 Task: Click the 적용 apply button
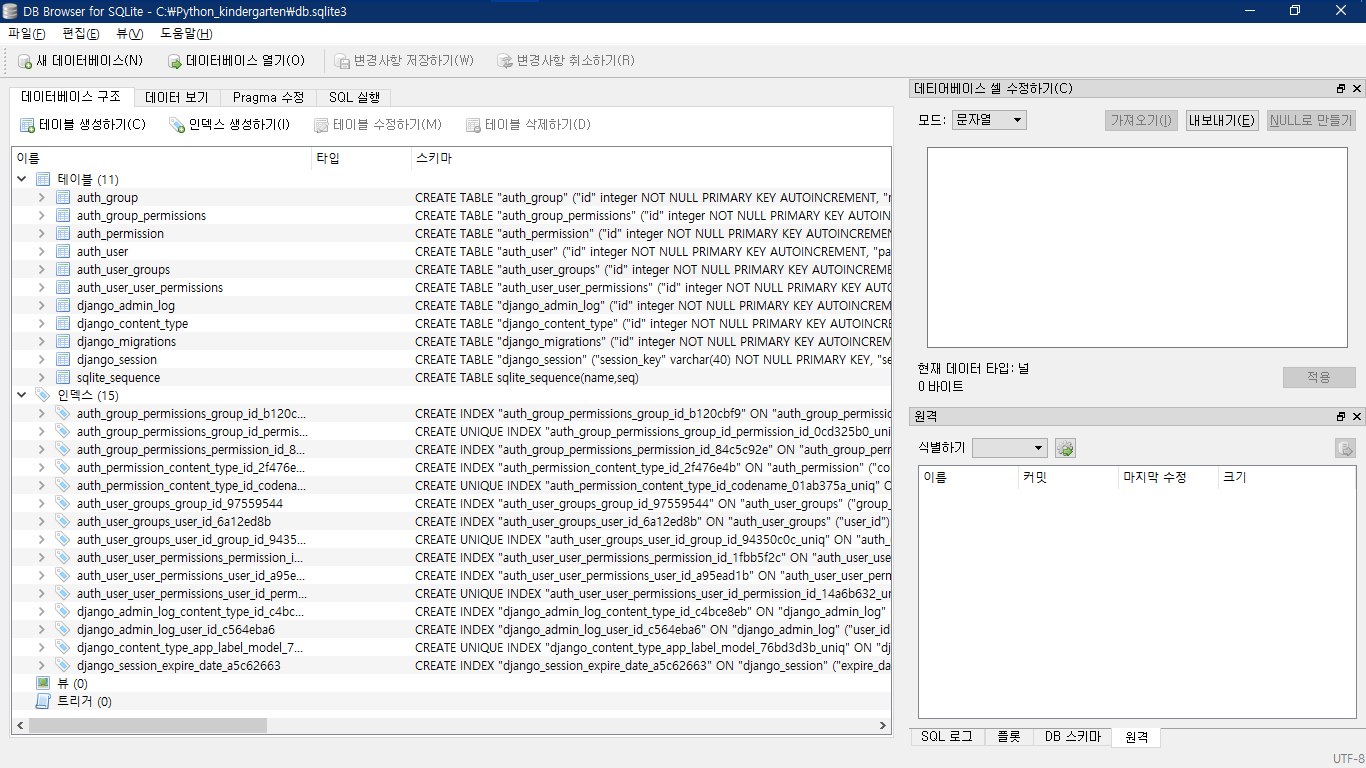click(x=1319, y=377)
